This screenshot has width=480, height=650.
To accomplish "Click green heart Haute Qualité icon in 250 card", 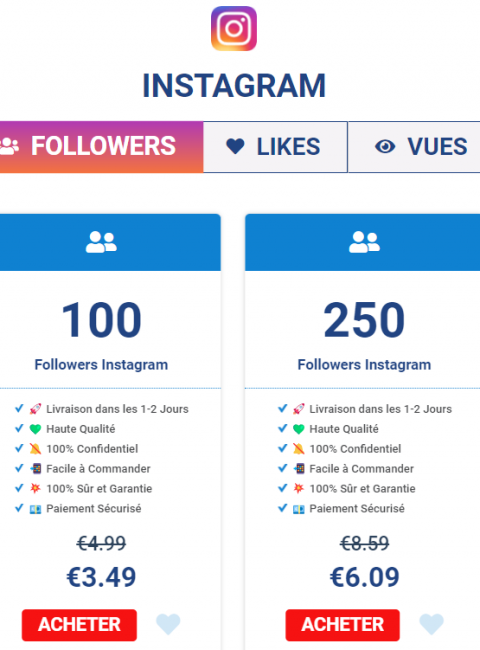I will tap(298, 429).
